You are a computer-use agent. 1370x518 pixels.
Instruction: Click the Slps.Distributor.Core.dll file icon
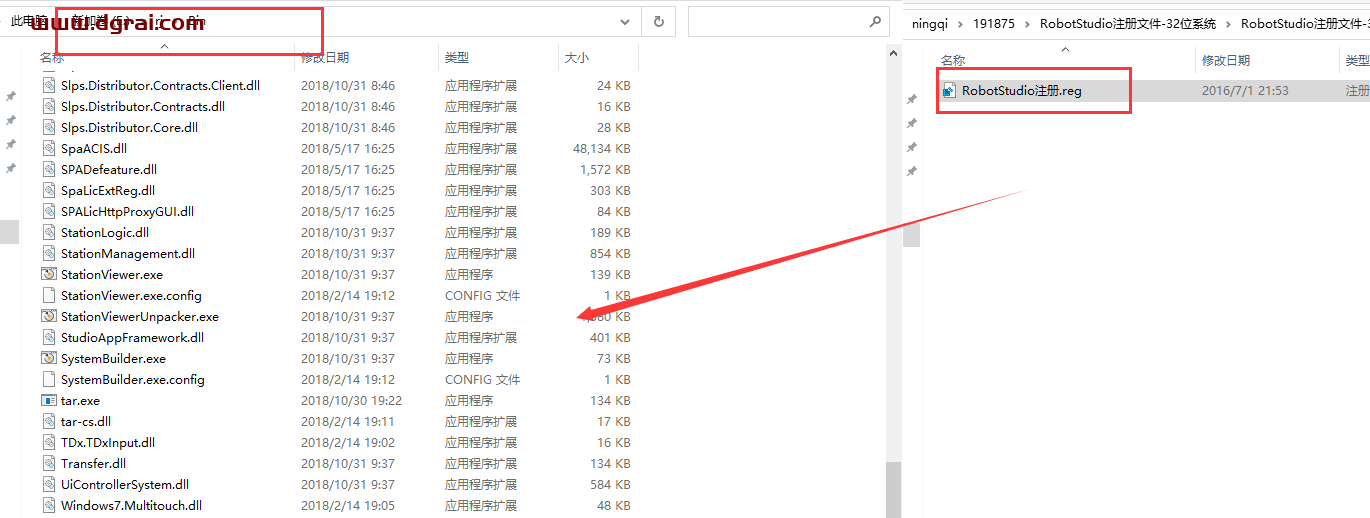click(49, 128)
